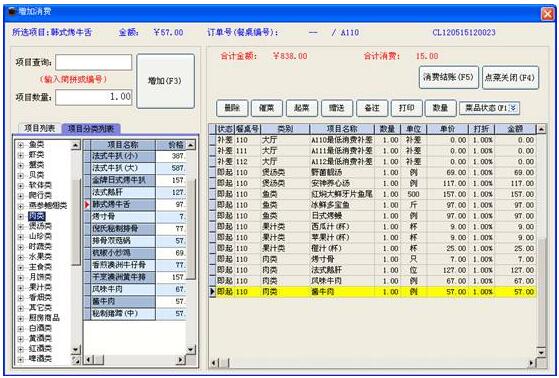Expand the 虾类 category node
The image size is (559, 378).
(21, 155)
